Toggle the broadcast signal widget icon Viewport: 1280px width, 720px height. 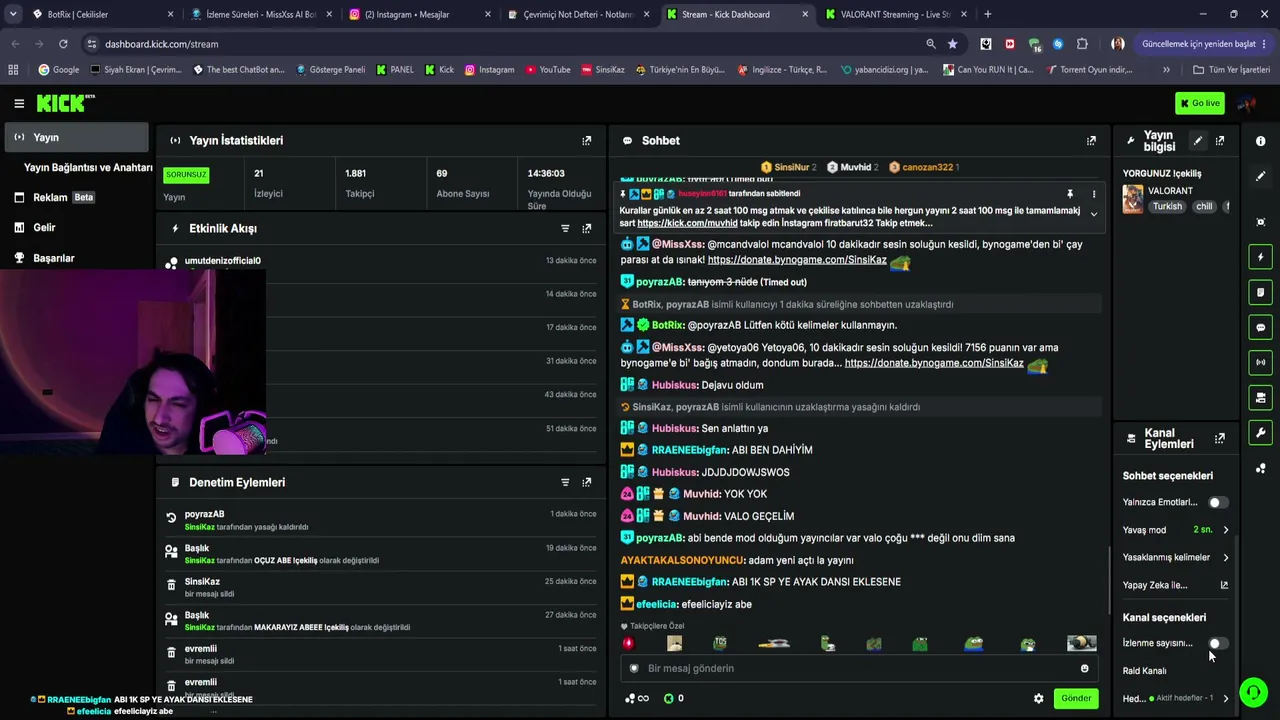click(1260, 362)
